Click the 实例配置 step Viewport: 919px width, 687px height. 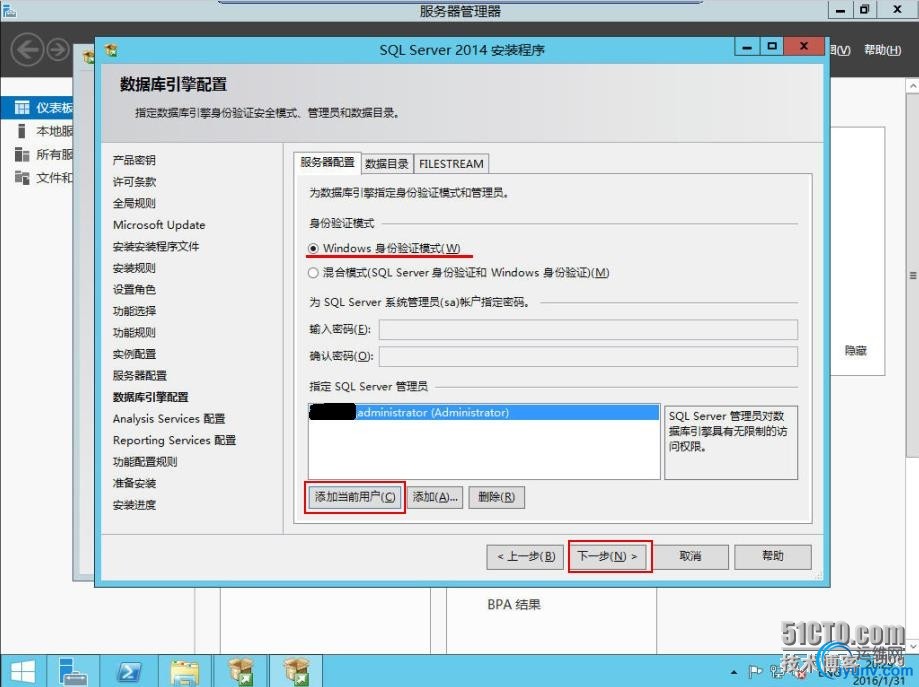pyautogui.click(x=134, y=354)
